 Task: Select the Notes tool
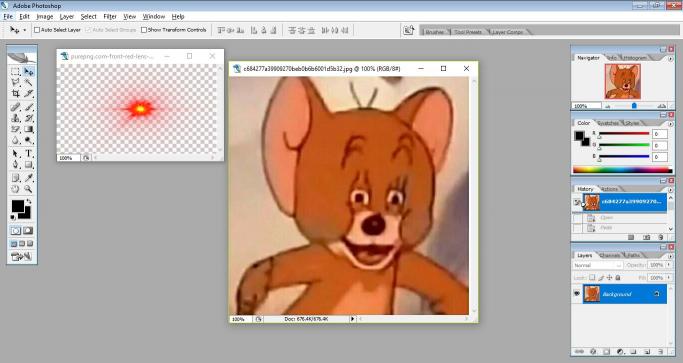[x=15, y=178]
